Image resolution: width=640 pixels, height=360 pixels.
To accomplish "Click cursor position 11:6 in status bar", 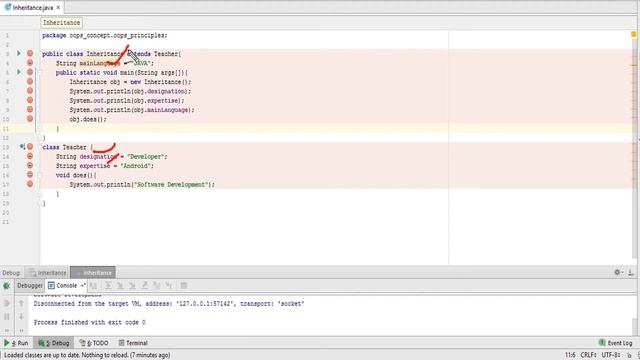I will tap(570, 355).
